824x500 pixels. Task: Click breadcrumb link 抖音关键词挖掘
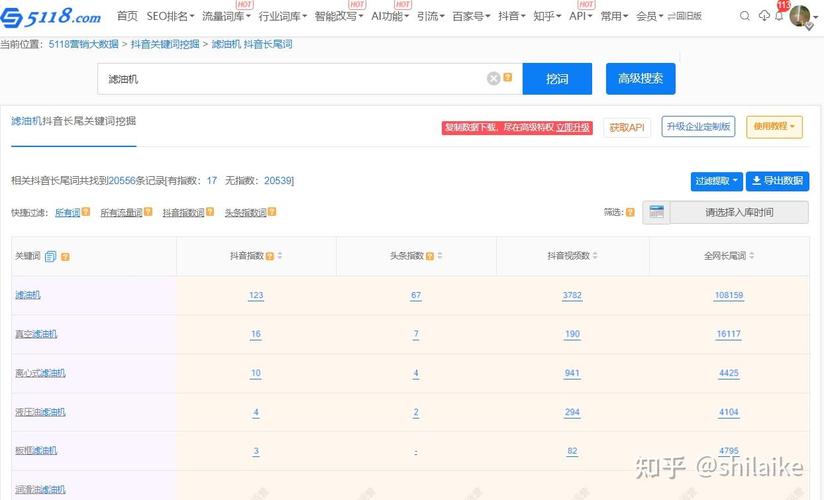(x=165, y=44)
